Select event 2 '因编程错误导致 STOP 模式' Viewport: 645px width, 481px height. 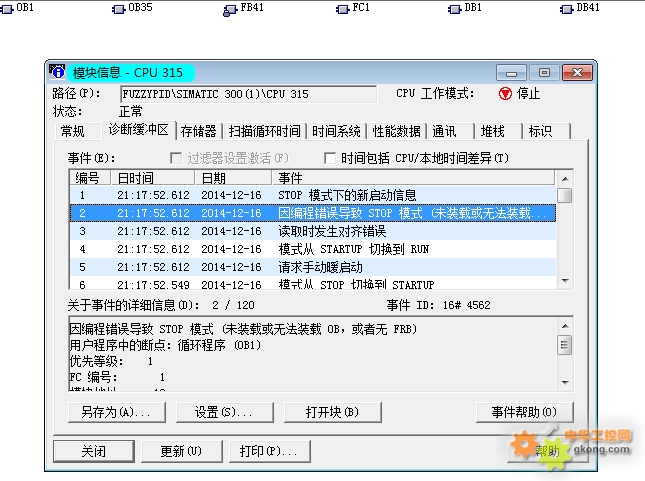tap(313, 213)
